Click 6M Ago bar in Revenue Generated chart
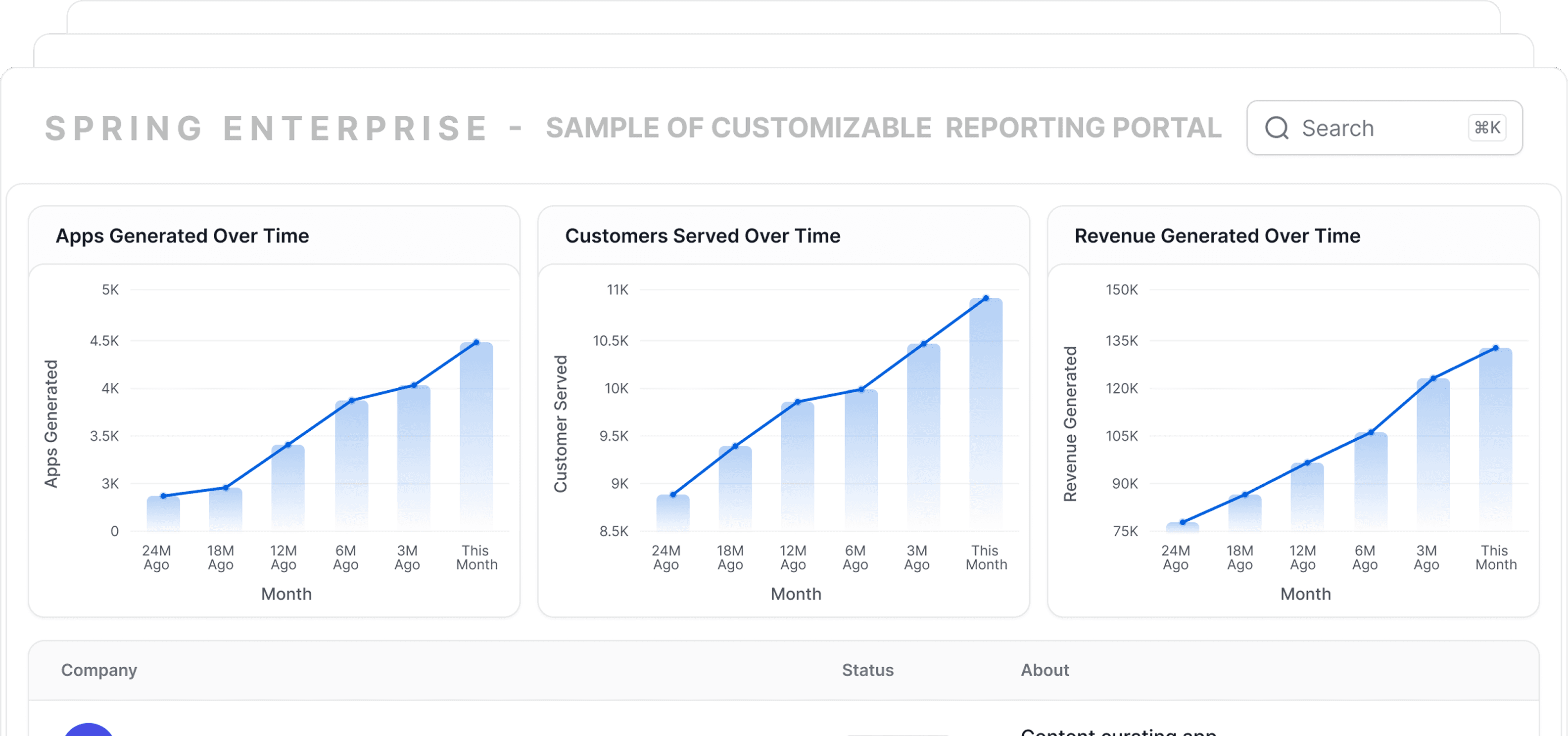 pos(1371,482)
